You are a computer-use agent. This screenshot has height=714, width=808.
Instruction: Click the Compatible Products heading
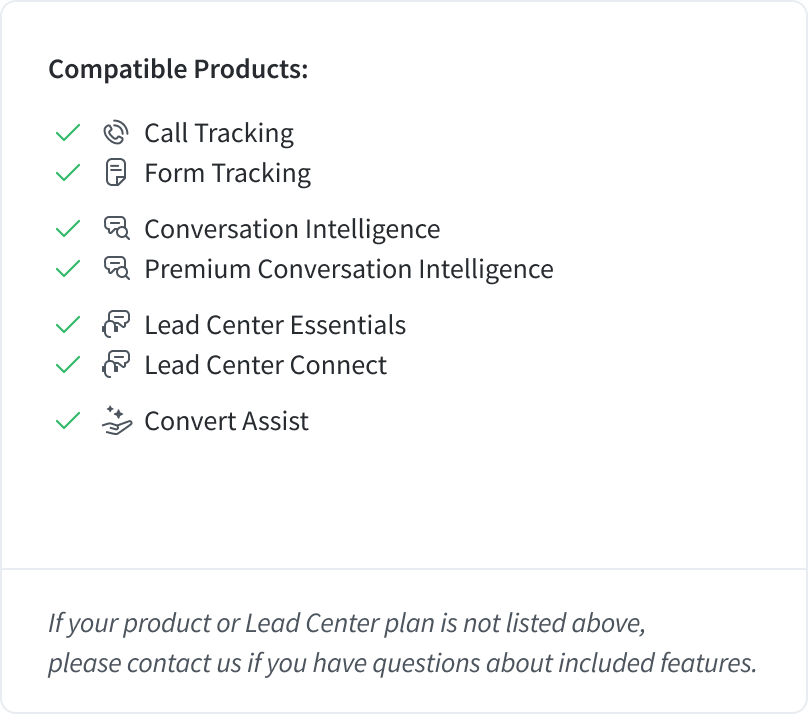(178, 70)
